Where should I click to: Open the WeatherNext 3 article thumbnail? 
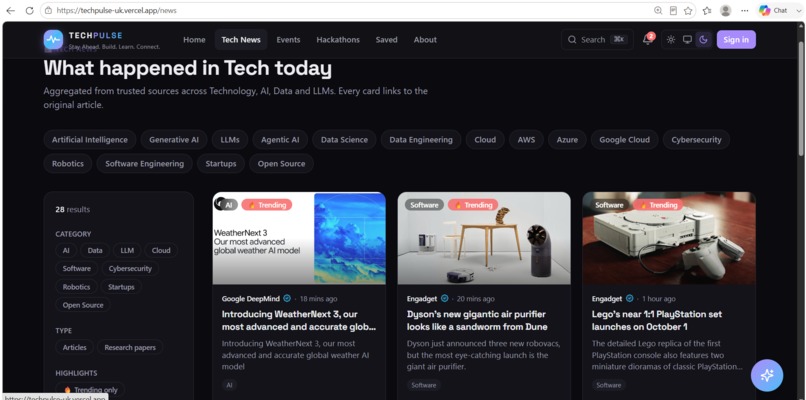point(299,238)
